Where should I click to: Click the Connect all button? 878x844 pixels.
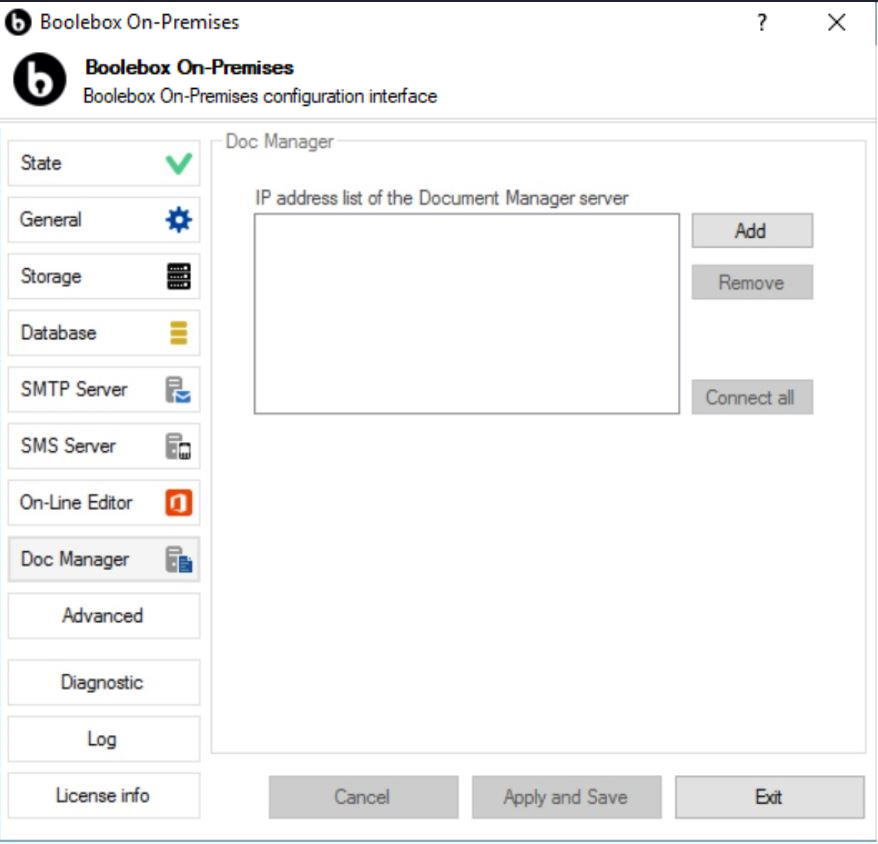752,397
